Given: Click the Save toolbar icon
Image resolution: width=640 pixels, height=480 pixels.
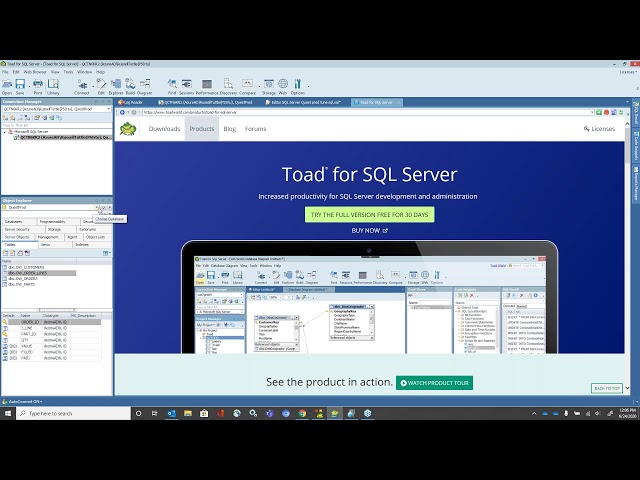Looking at the screenshot, I should [x=20, y=87].
